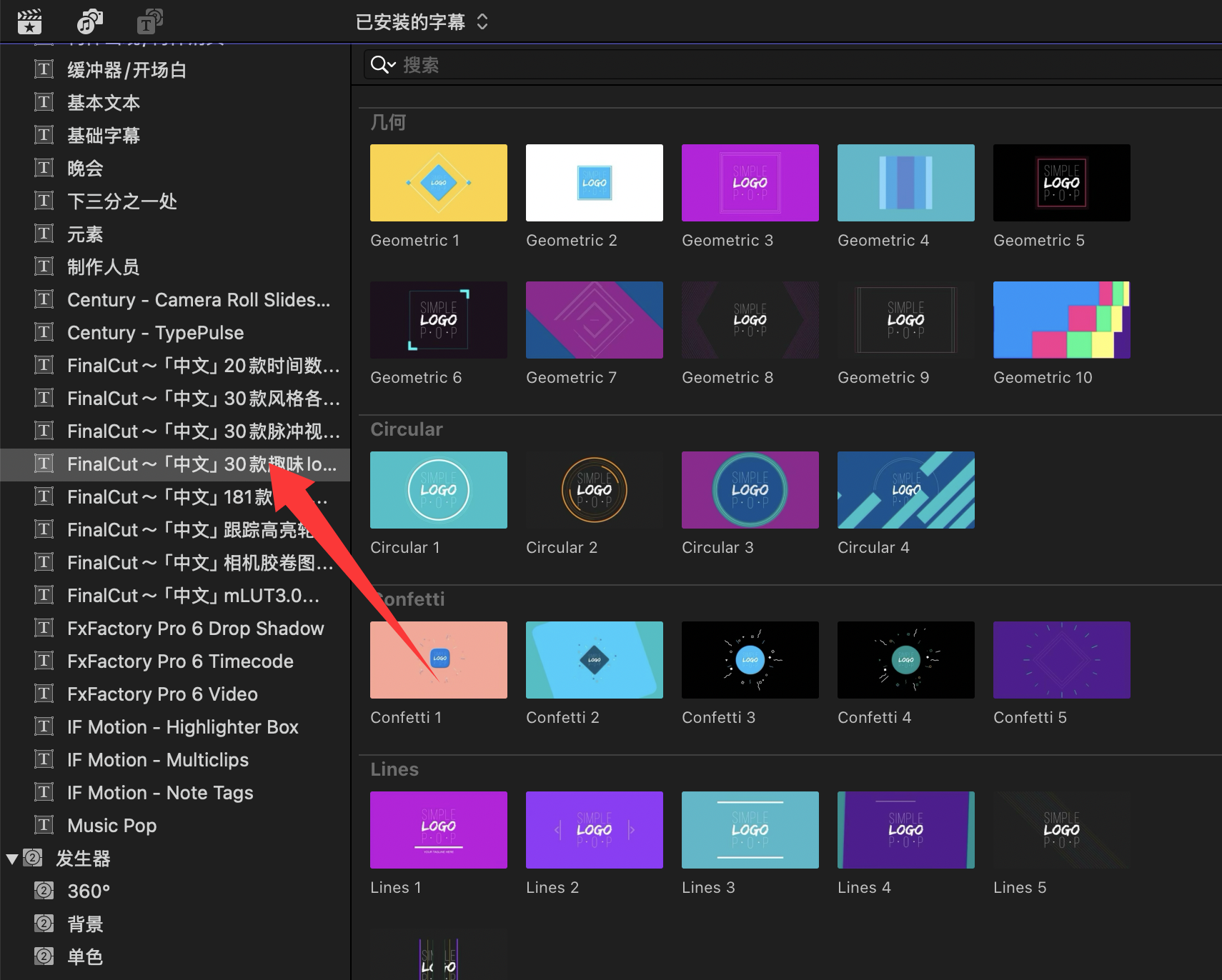
Task: Collapse the 发生器 category triangle
Action: 12,859
